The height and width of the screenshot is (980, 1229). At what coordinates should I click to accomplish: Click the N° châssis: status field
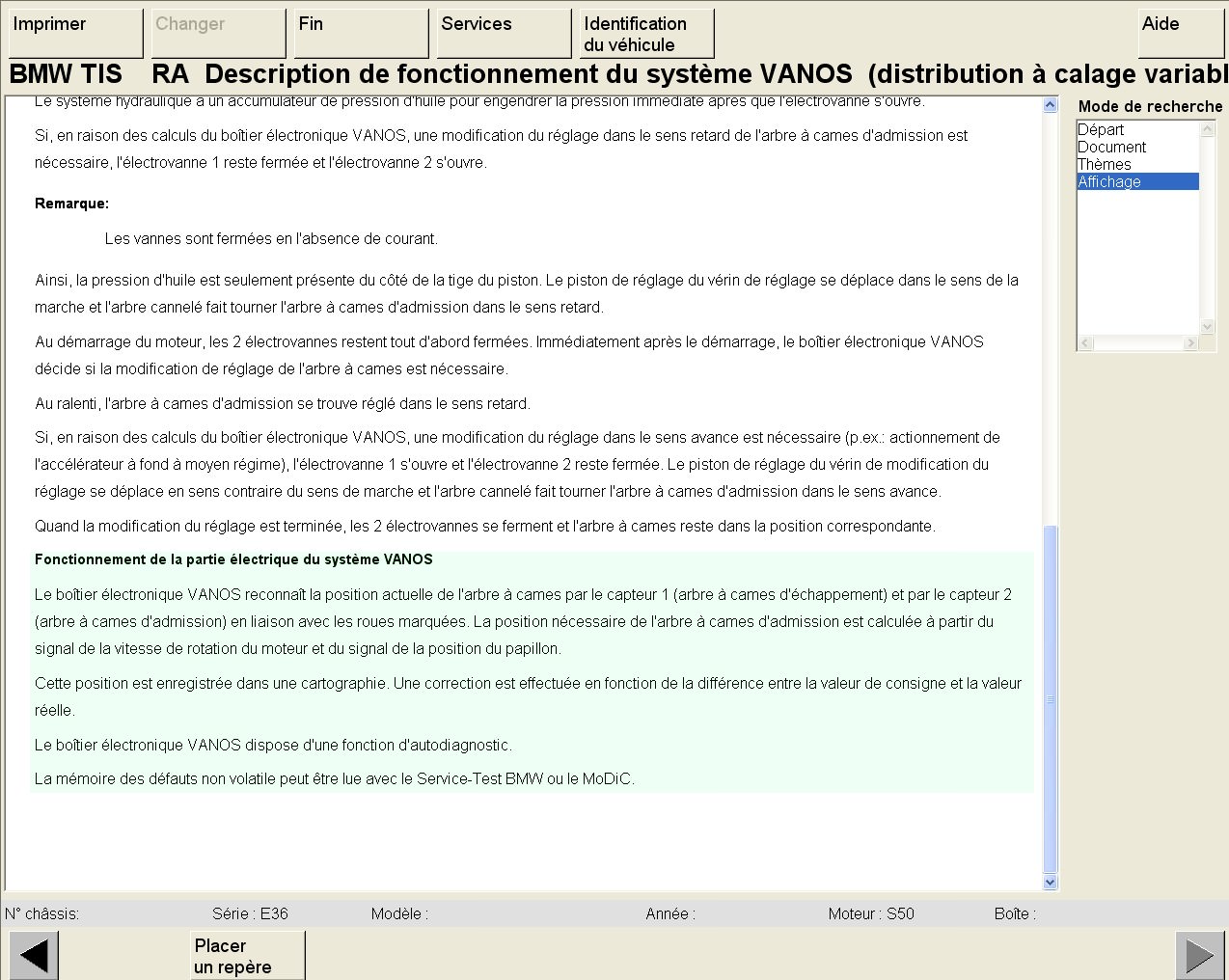[x=42, y=913]
